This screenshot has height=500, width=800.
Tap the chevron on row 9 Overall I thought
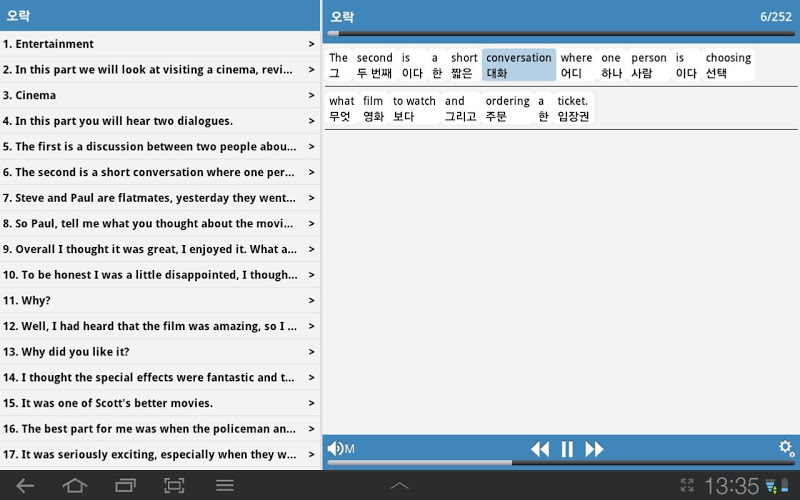[x=311, y=249]
